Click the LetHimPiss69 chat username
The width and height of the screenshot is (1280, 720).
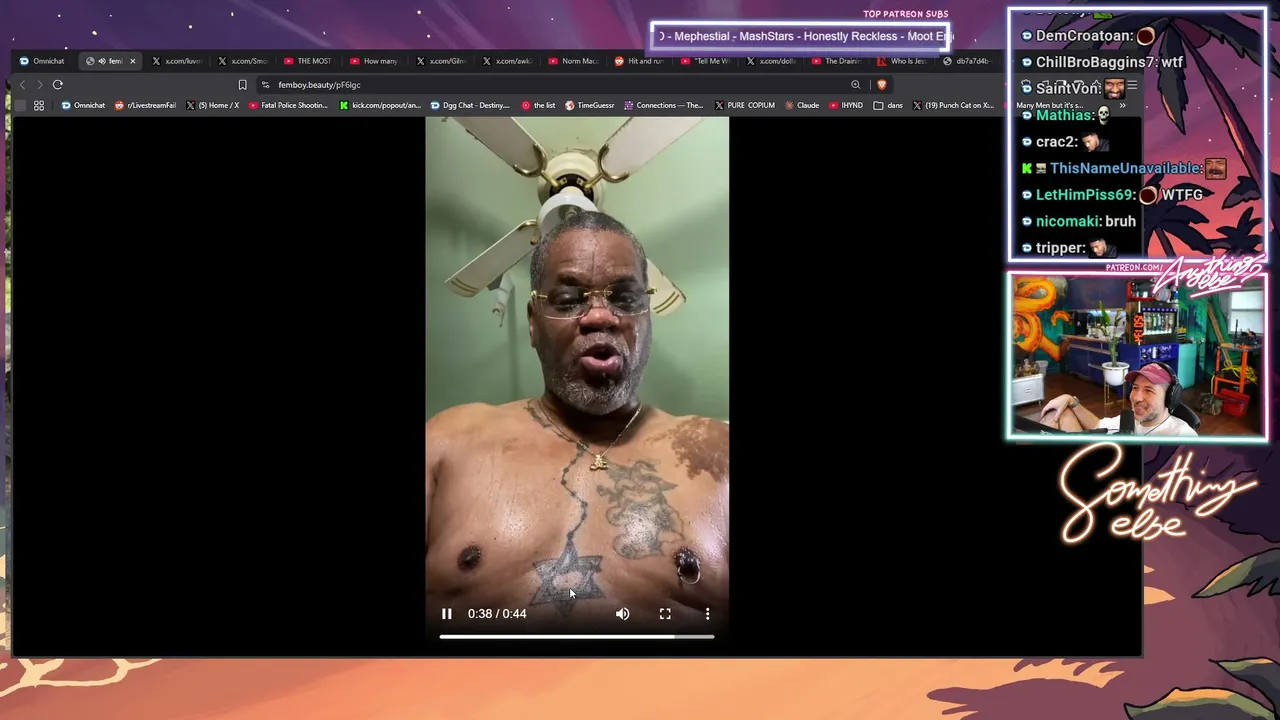point(1085,195)
